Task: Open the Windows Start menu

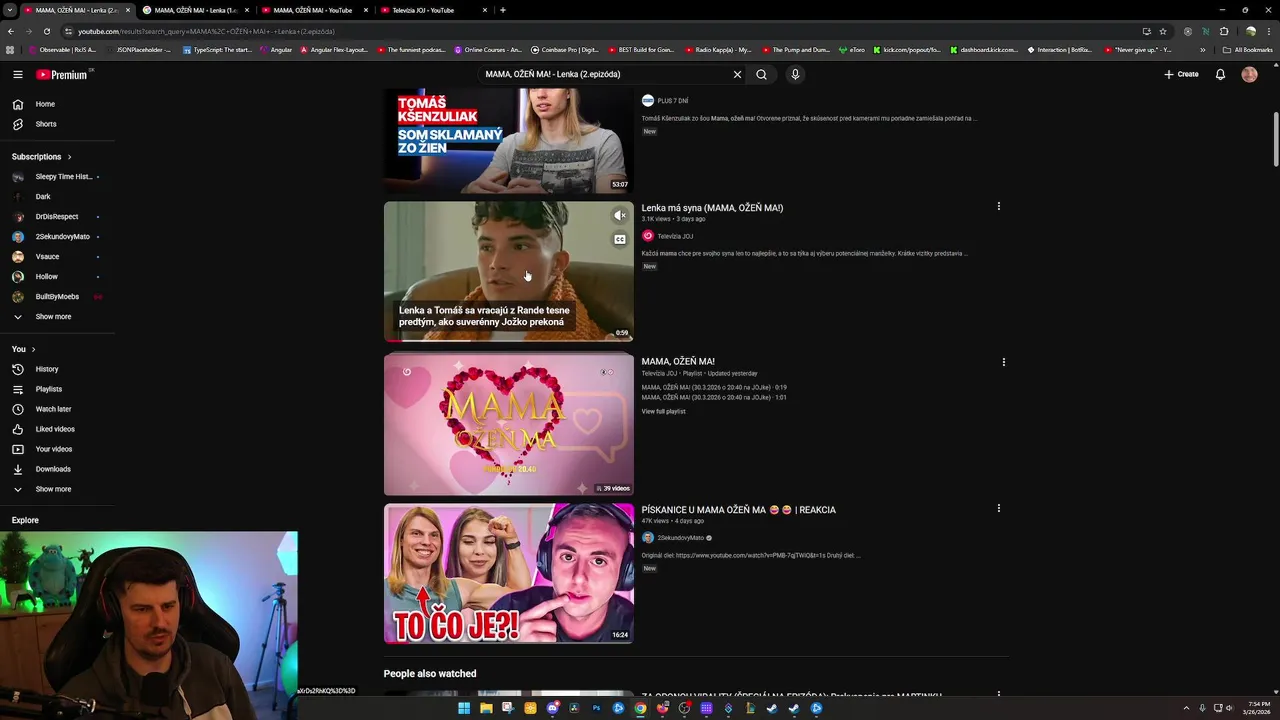Action: point(464,708)
